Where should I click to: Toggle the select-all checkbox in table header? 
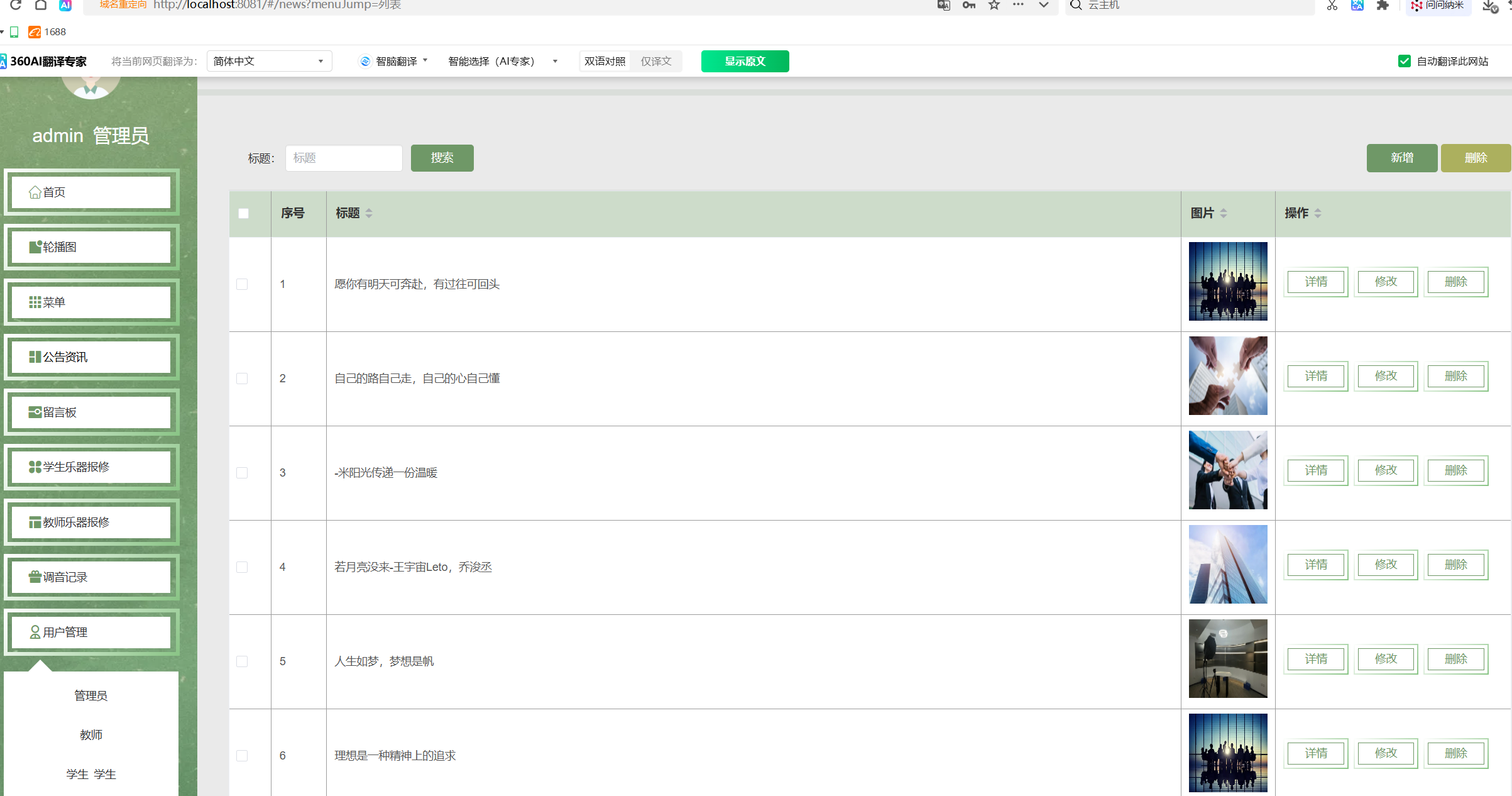[244, 214]
